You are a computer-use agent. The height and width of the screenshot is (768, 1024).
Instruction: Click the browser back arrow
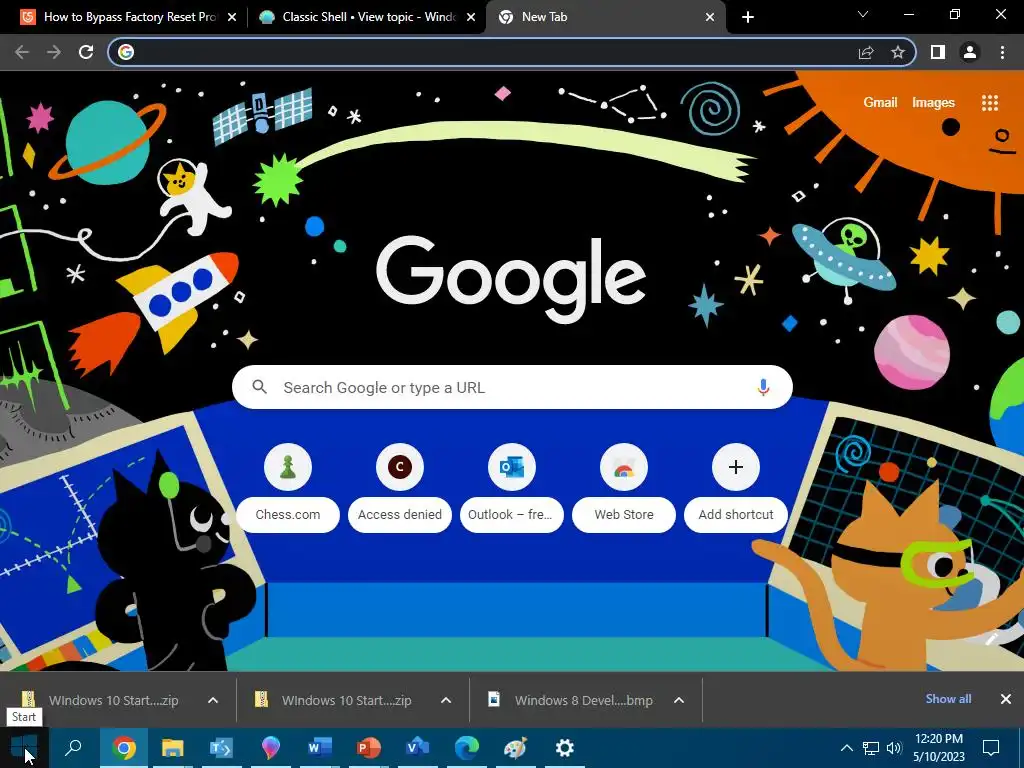[x=22, y=52]
